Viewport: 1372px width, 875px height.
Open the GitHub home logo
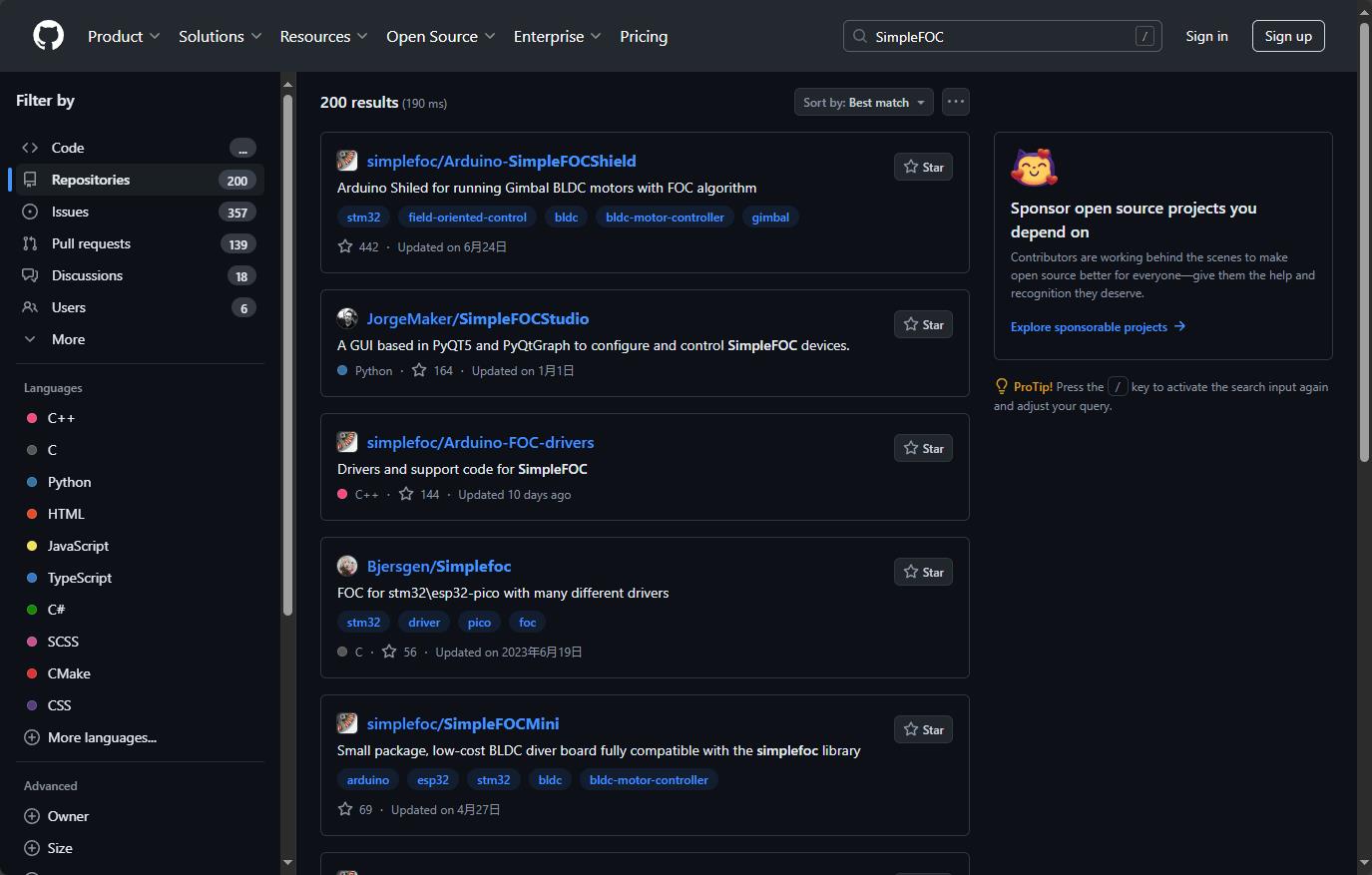click(x=48, y=36)
